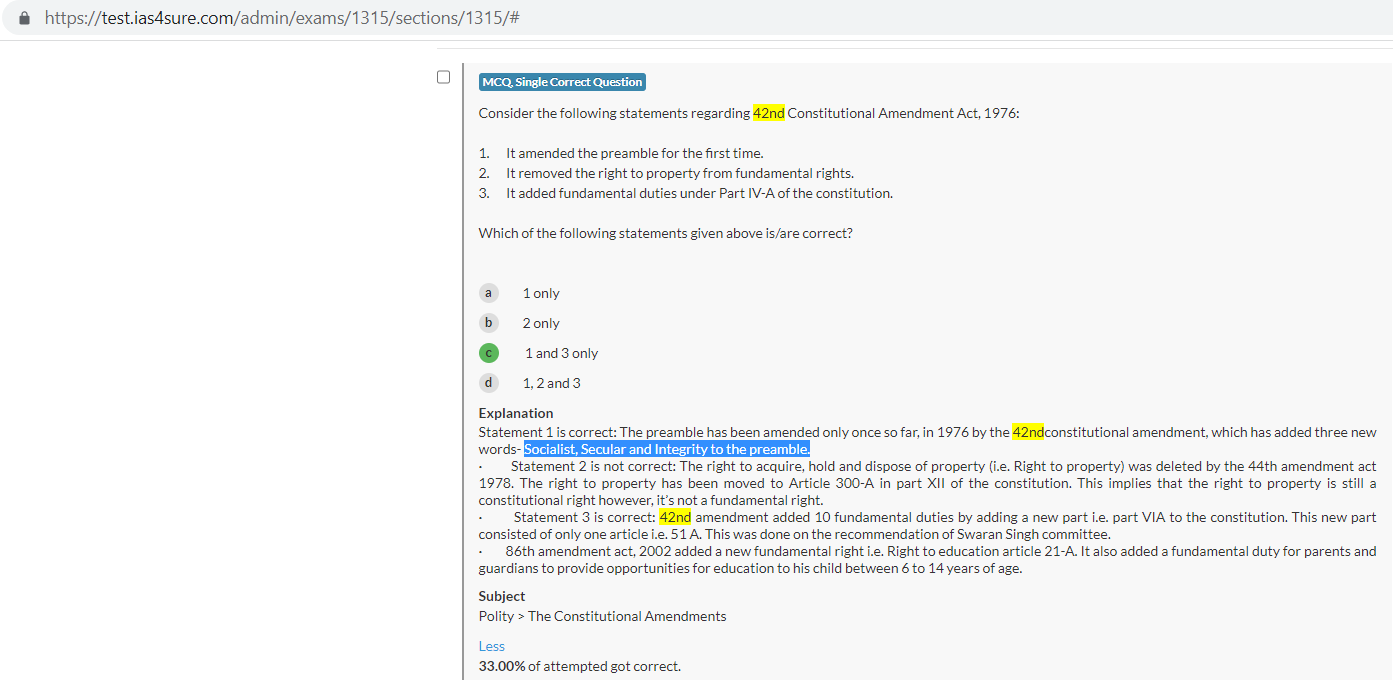
Task: Select option d circle icon
Action: point(488,383)
